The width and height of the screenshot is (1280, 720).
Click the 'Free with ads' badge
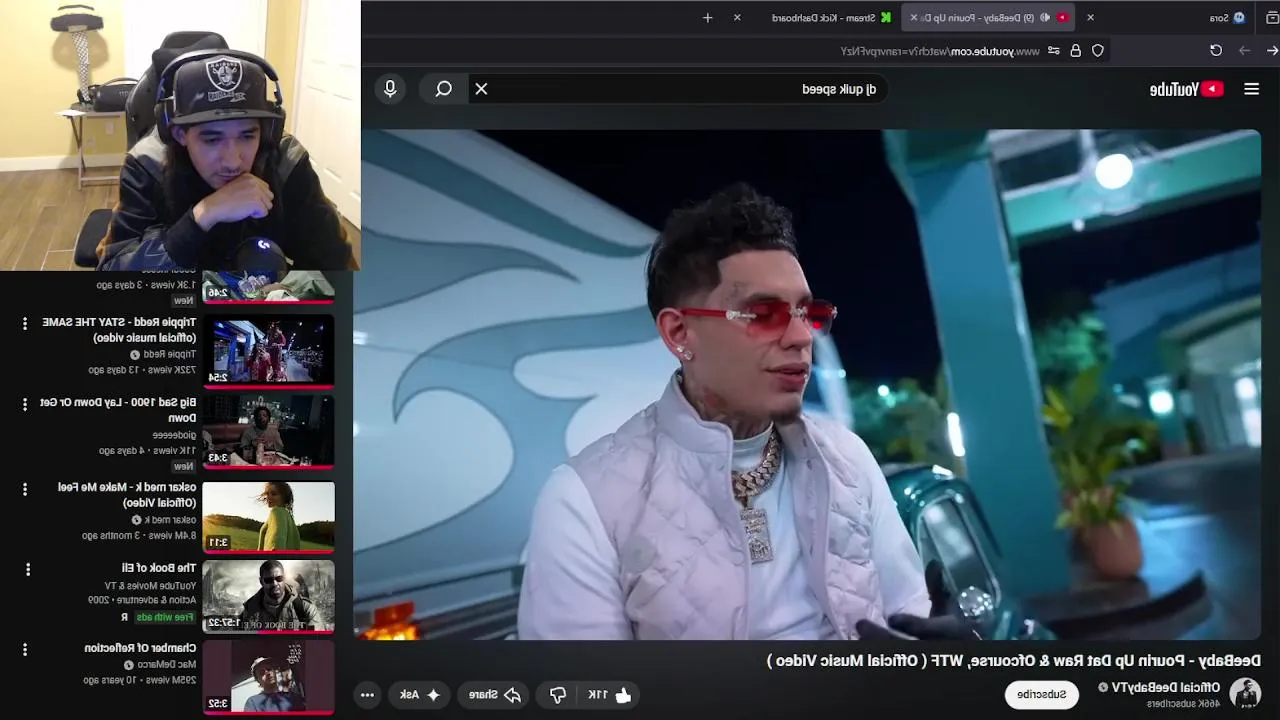click(x=166, y=617)
